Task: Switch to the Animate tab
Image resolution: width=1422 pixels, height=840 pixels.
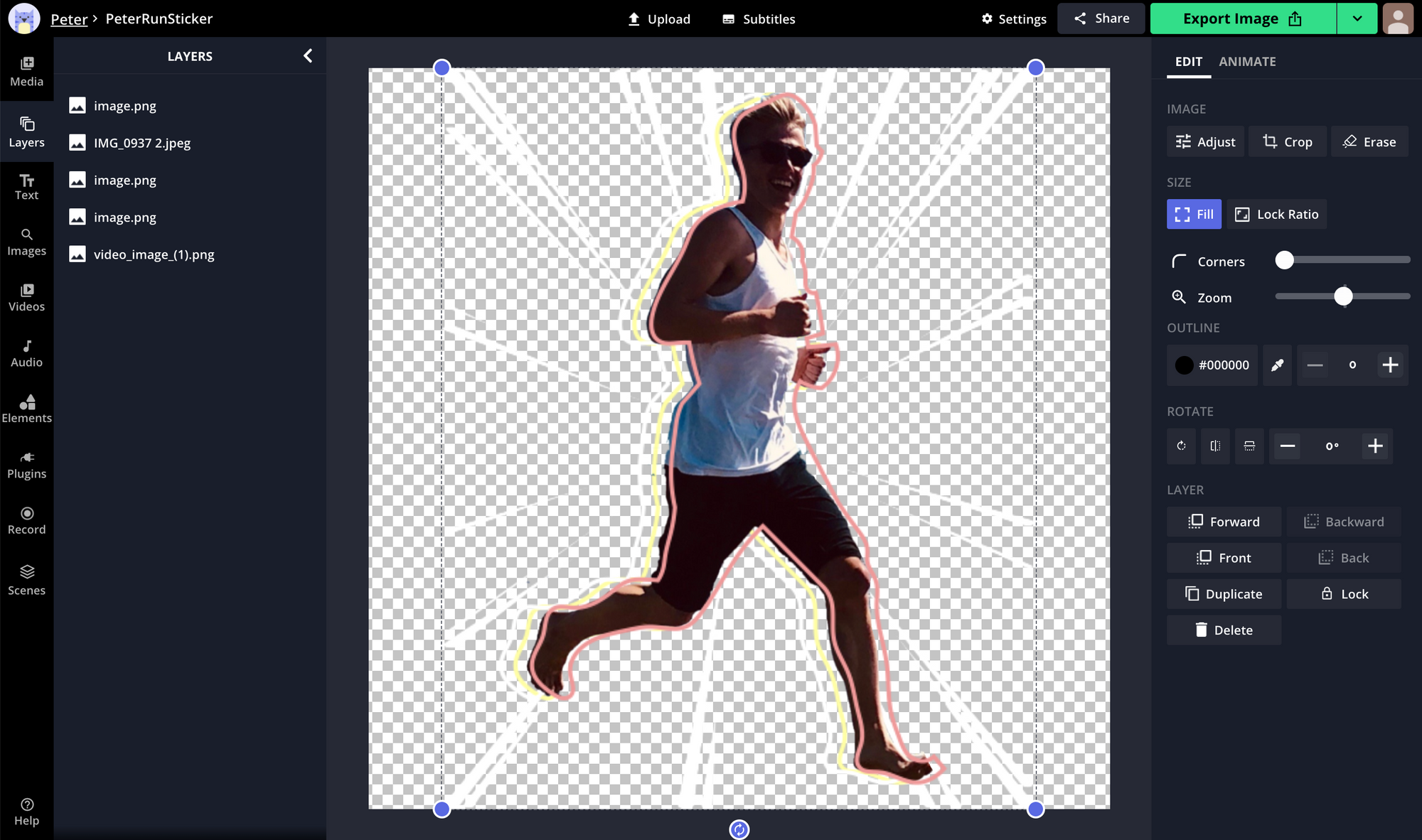Action: (x=1247, y=62)
